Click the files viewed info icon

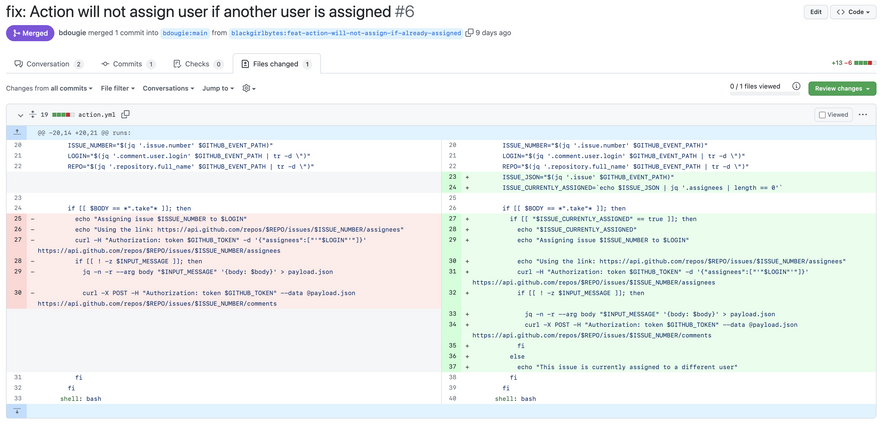[796, 87]
